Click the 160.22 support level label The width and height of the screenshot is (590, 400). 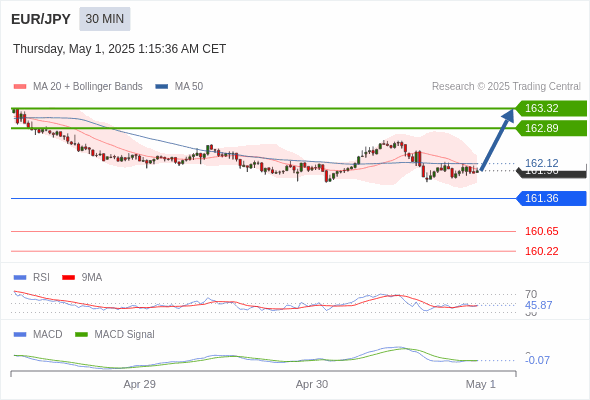point(541,251)
